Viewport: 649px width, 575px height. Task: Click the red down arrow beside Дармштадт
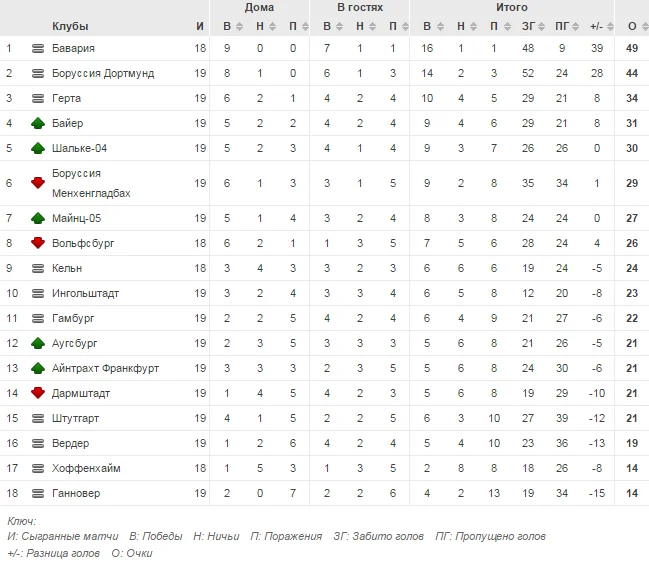click(38, 393)
